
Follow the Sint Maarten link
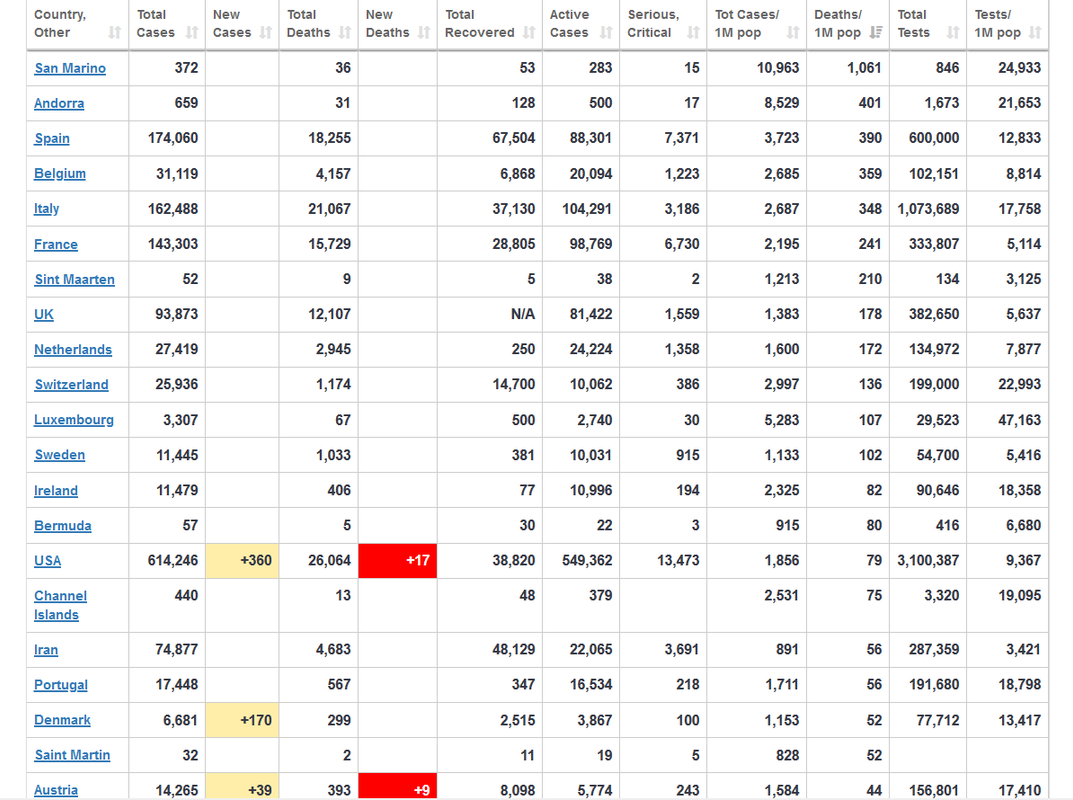click(x=75, y=279)
